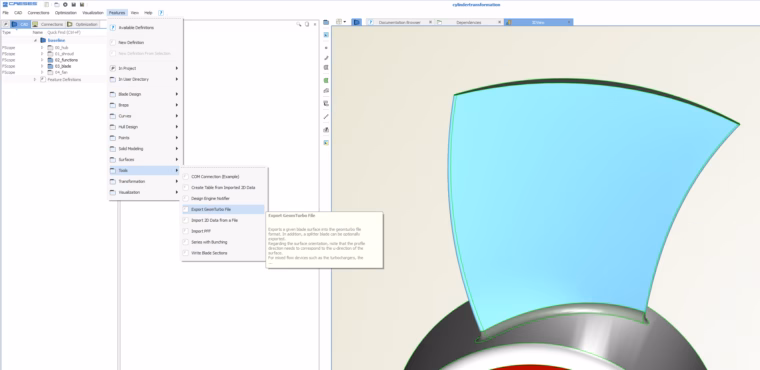Click the help question-mark icon in menu bar

pos(161,13)
